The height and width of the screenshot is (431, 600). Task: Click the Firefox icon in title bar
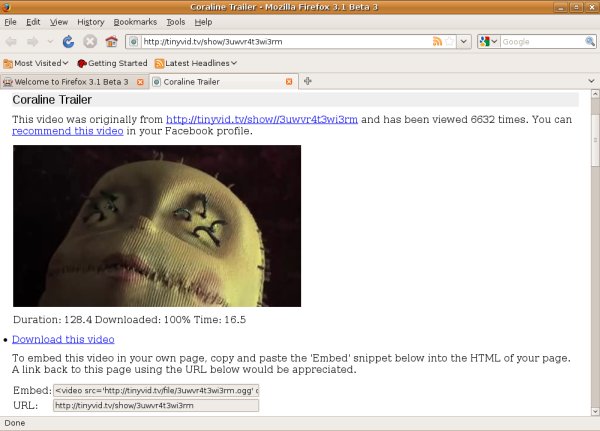[x=6, y=7]
